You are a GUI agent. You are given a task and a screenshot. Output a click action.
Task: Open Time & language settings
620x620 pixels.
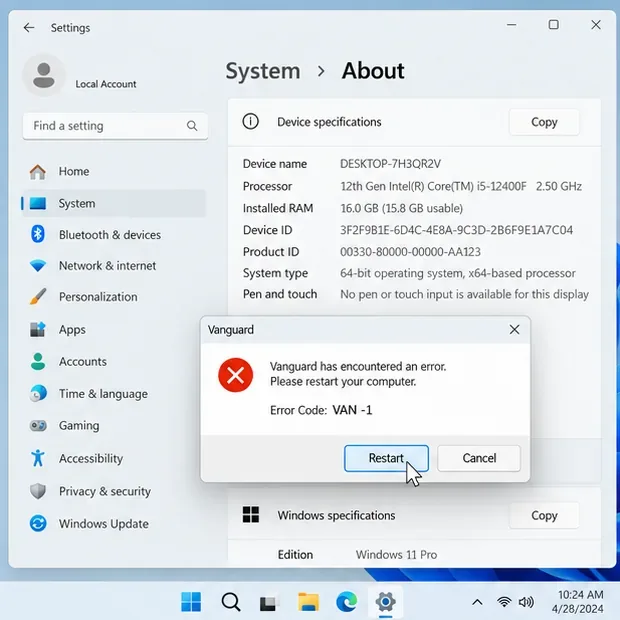coord(114,394)
